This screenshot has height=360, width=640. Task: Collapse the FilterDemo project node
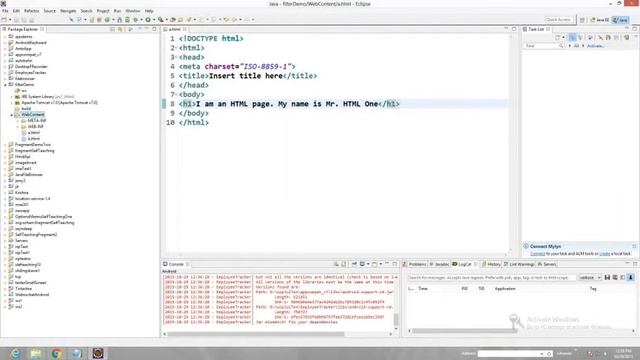[x=5, y=84]
